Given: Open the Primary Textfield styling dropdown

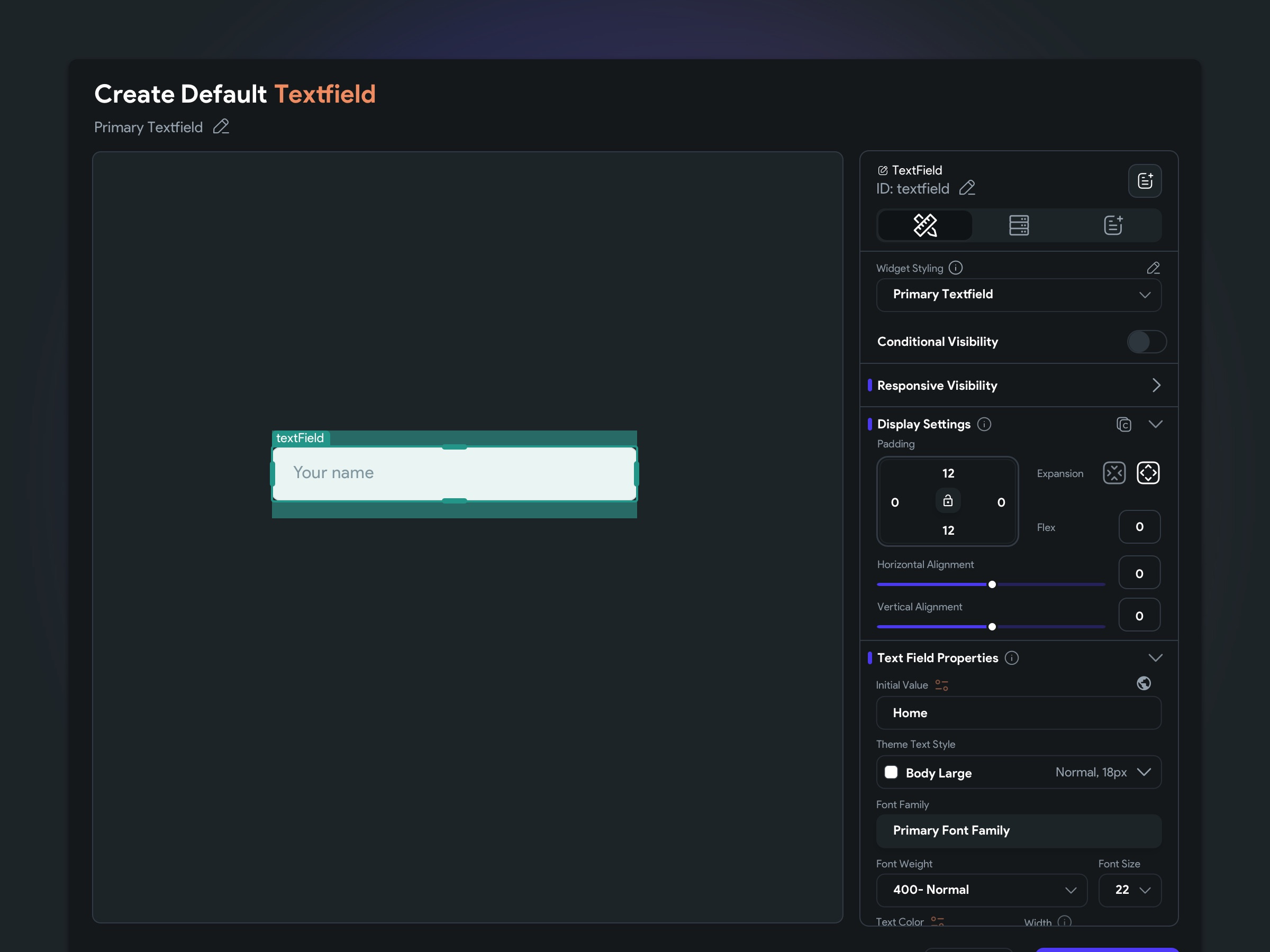Looking at the screenshot, I should pyautogui.click(x=1019, y=295).
